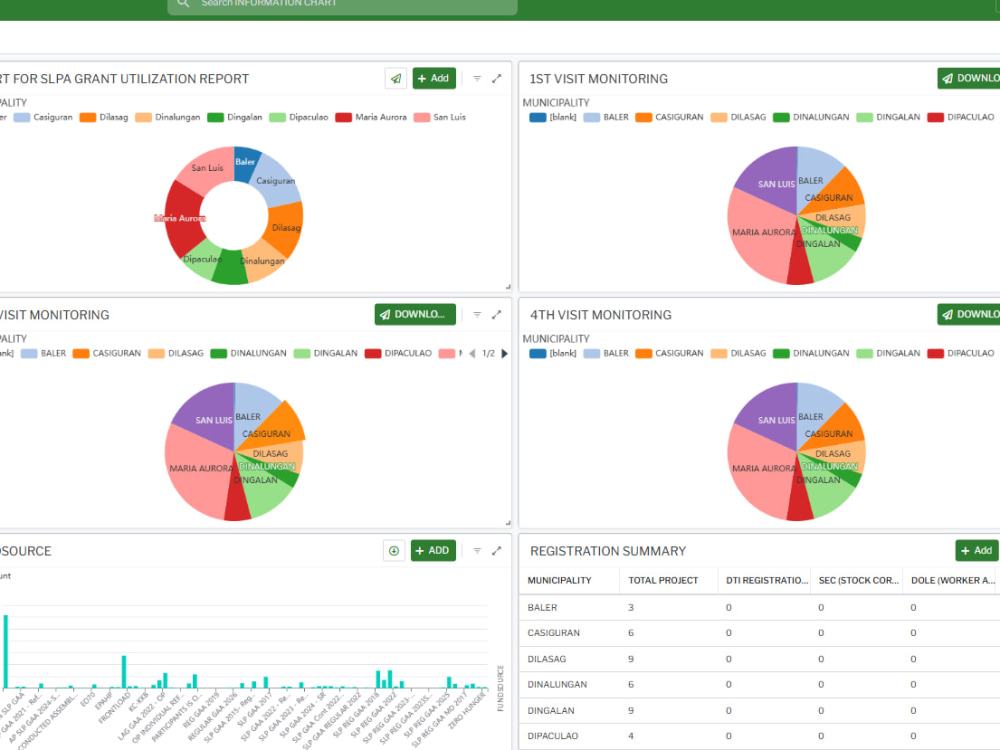Toggle DILASAG legend in 1st Visit Monitoring
This screenshot has width=1000, height=750.
(739, 117)
